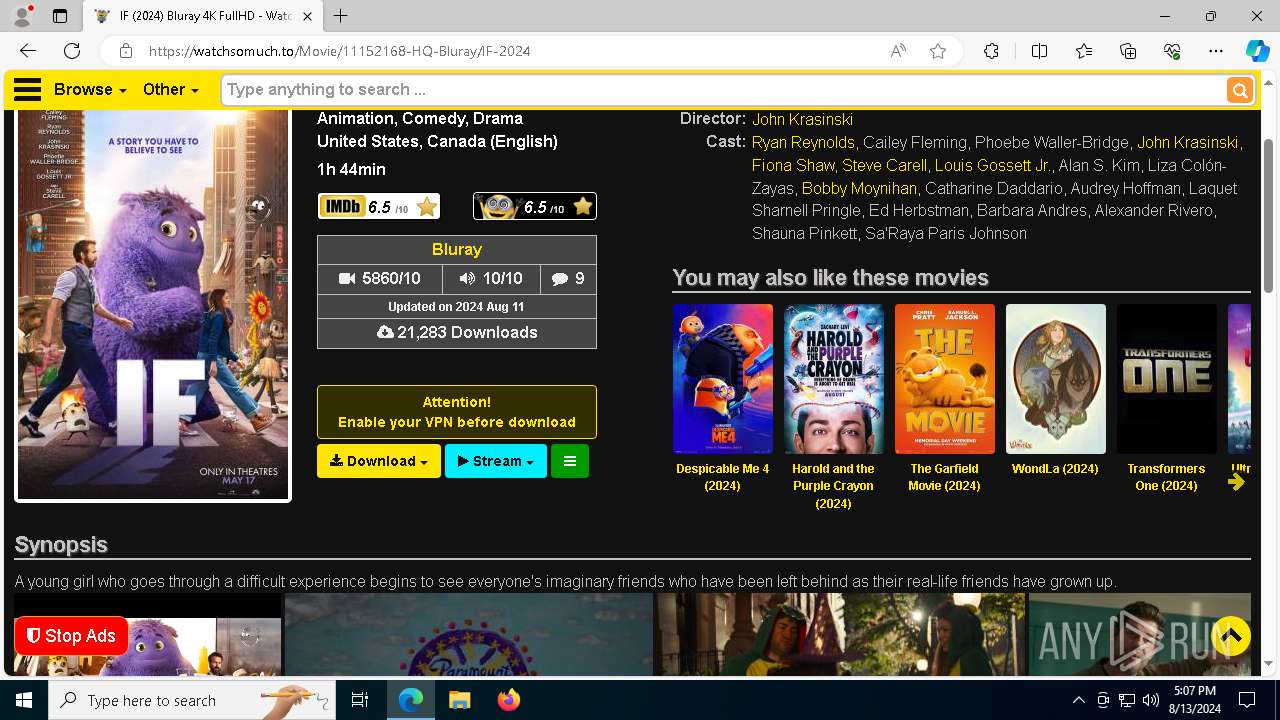Screen dimensions: 1280x720
Task: Click the 21,283 Downloads count
Action: pyautogui.click(x=457, y=333)
